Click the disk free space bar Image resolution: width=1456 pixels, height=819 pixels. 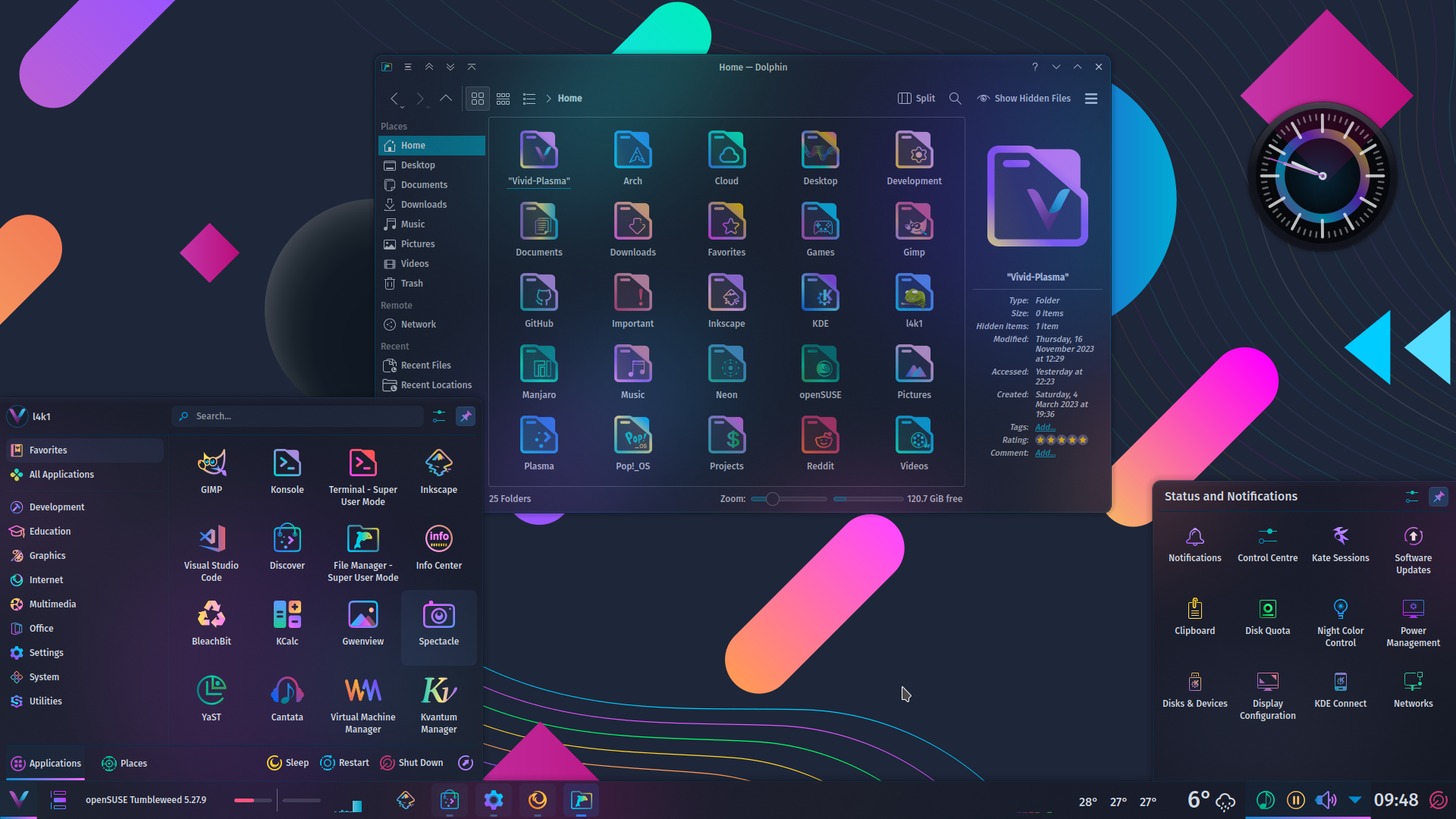pyautogui.click(x=868, y=499)
